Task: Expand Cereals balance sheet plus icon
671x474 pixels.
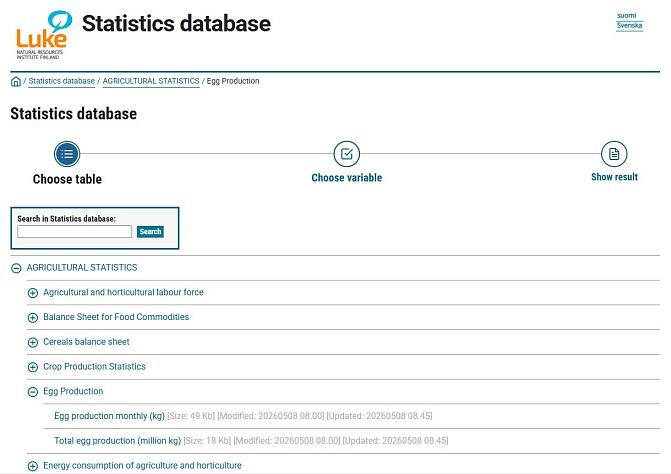Action: pos(33,343)
